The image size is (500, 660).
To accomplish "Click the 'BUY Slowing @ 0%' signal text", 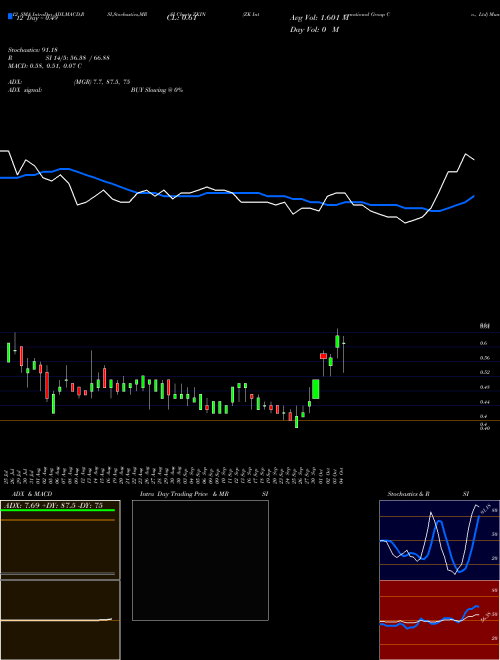I will (157, 90).
